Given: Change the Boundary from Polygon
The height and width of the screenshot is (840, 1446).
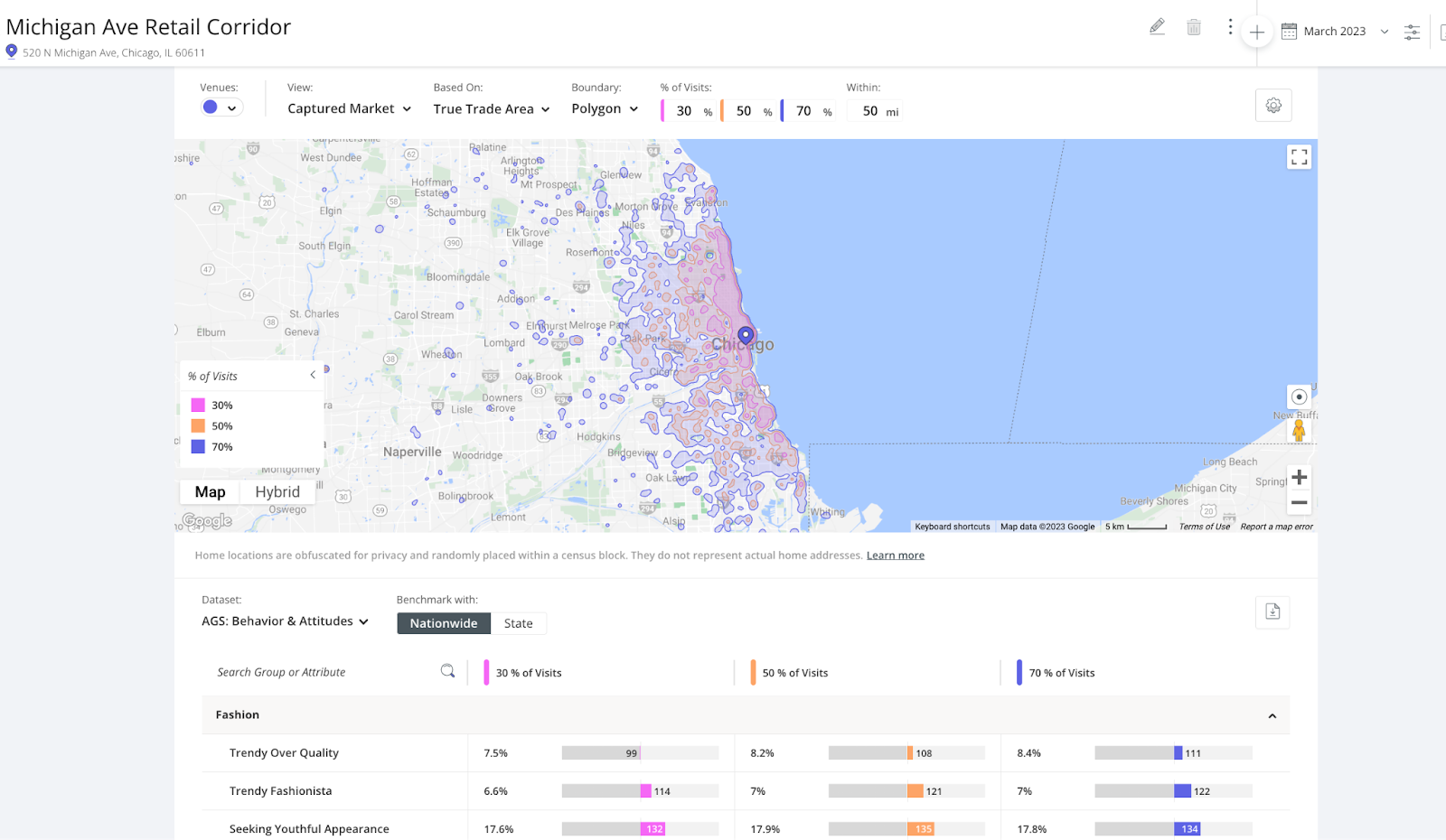Looking at the screenshot, I should coord(604,108).
